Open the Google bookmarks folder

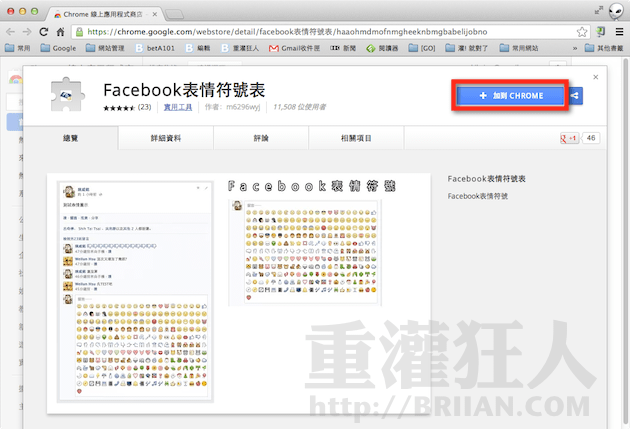coord(59,48)
